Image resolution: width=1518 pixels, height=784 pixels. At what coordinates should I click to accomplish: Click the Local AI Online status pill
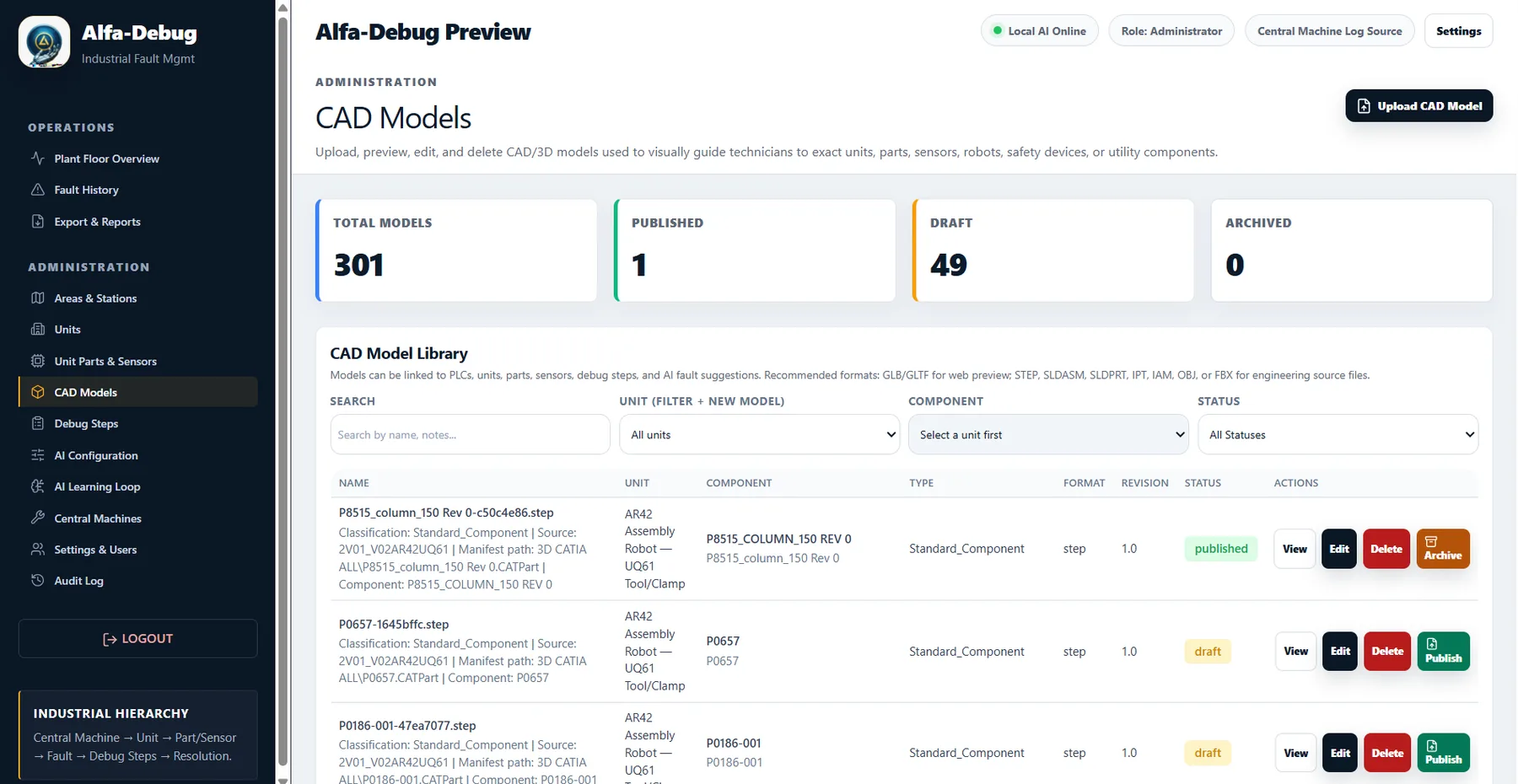point(1039,31)
